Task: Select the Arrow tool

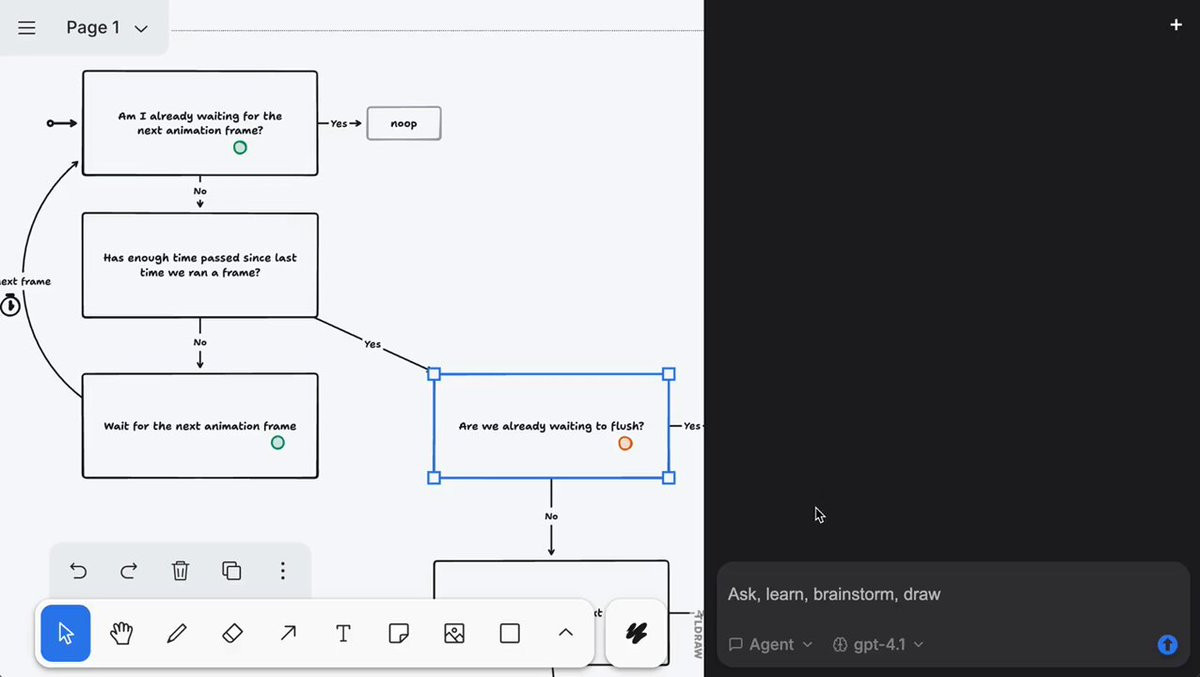Action: [288, 633]
